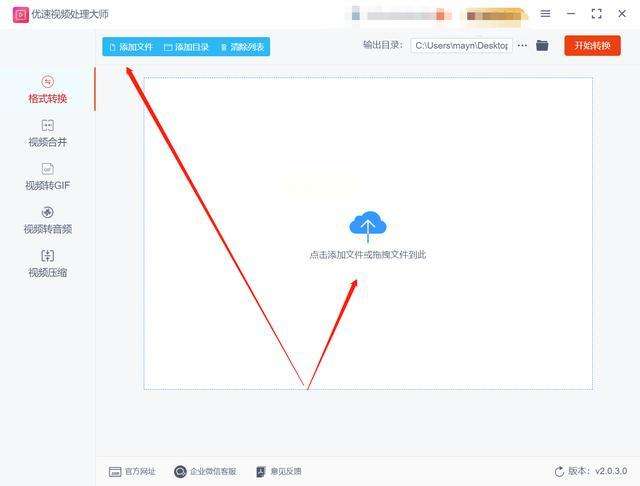Open the 官方网址 link
640x486 pixels.
click(x=132, y=472)
